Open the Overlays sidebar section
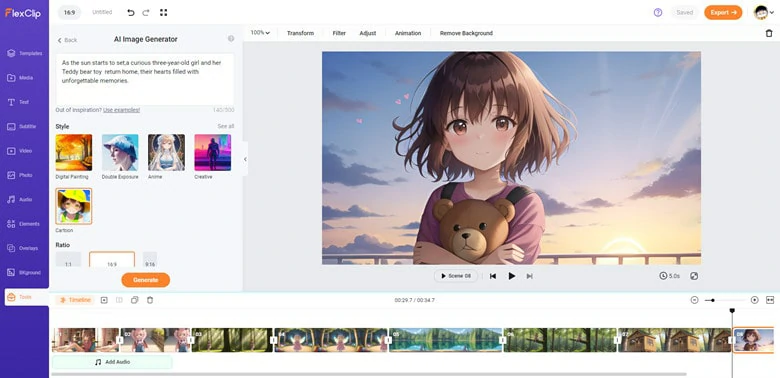This screenshot has height=378, width=780. coord(24,248)
